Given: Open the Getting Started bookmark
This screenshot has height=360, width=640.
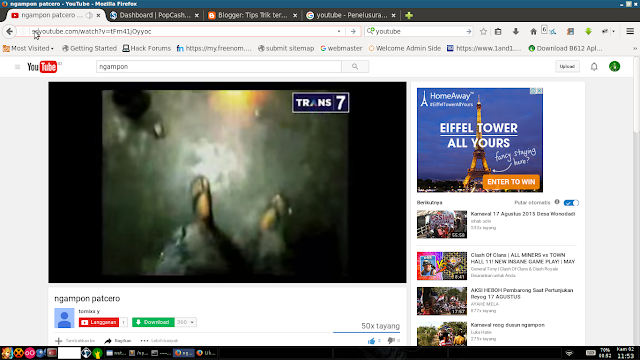Looking at the screenshot, I should (x=89, y=48).
